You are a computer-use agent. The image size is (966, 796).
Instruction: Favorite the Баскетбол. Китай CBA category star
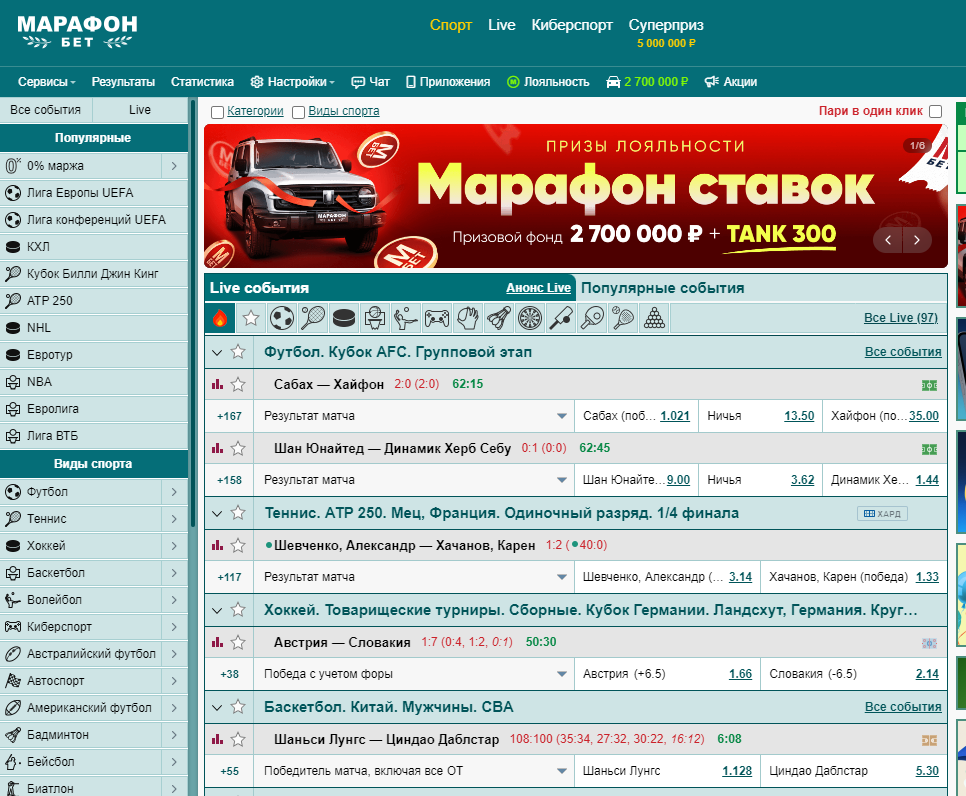[x=238, y=707]
